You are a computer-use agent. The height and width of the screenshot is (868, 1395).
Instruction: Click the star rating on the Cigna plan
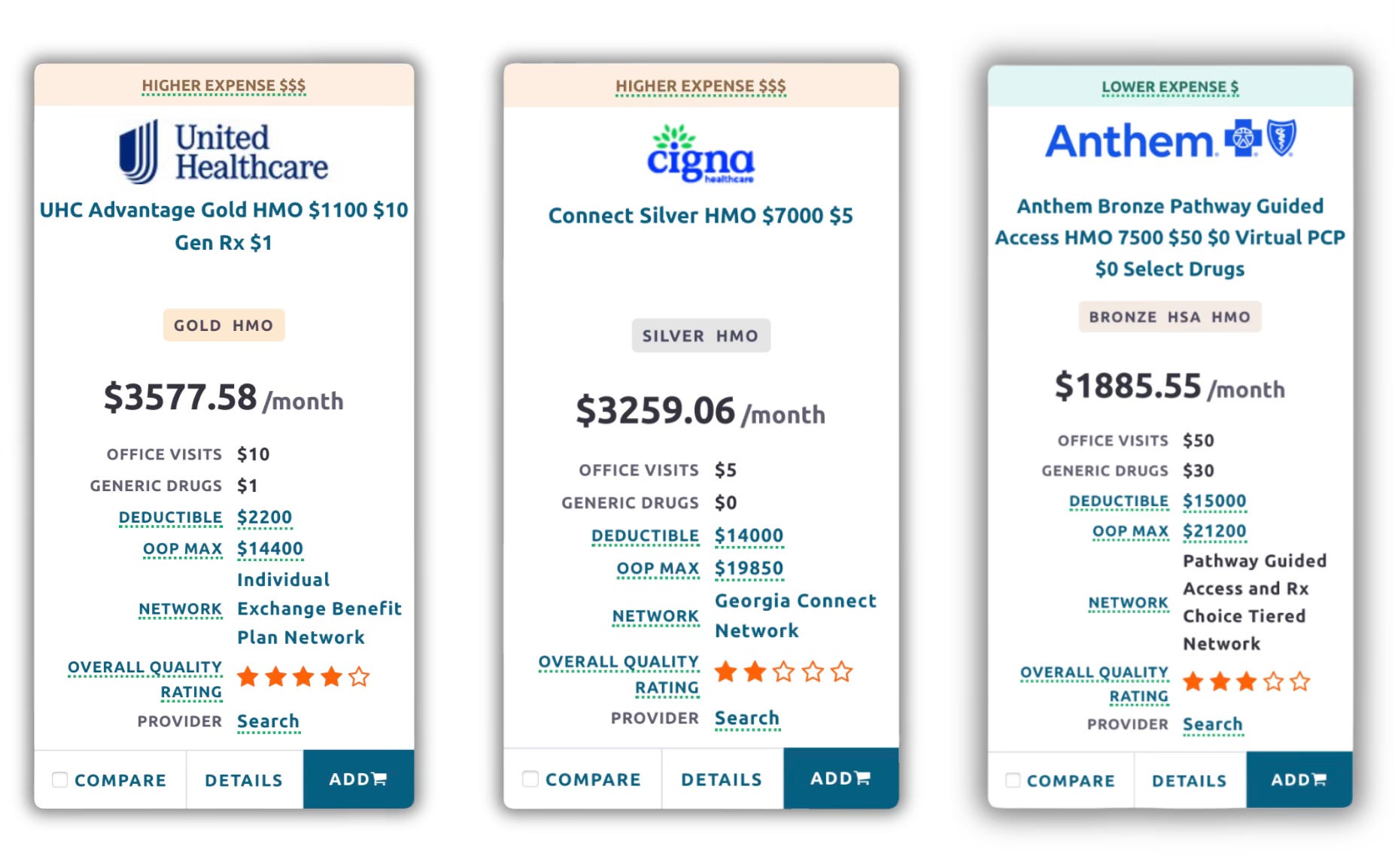tap(783, 672)
